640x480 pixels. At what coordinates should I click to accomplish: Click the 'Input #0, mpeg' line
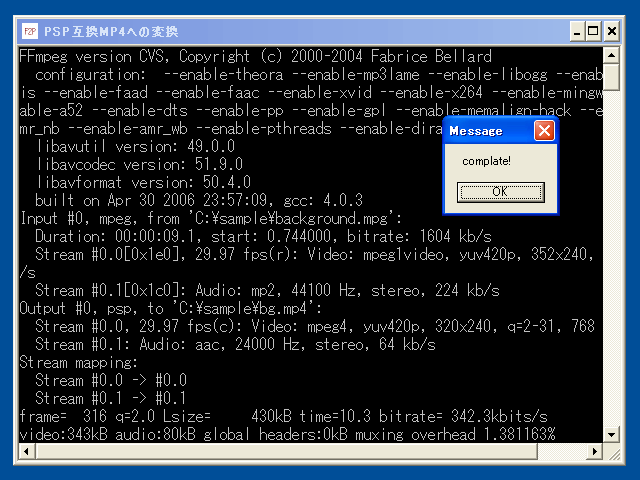point(211,218)
